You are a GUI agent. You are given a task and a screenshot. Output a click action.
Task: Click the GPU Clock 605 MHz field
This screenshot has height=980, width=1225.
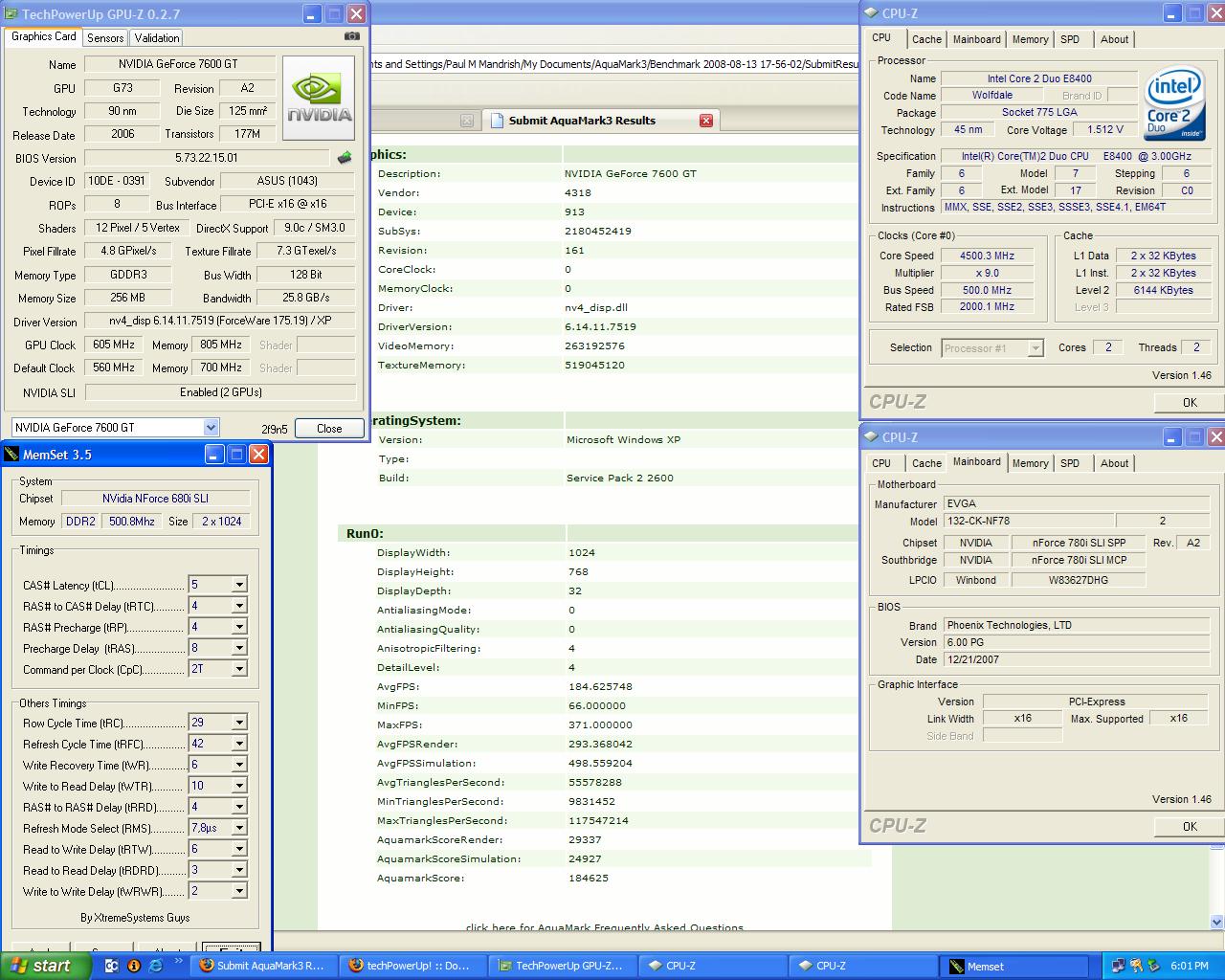[x=114, y=345]
